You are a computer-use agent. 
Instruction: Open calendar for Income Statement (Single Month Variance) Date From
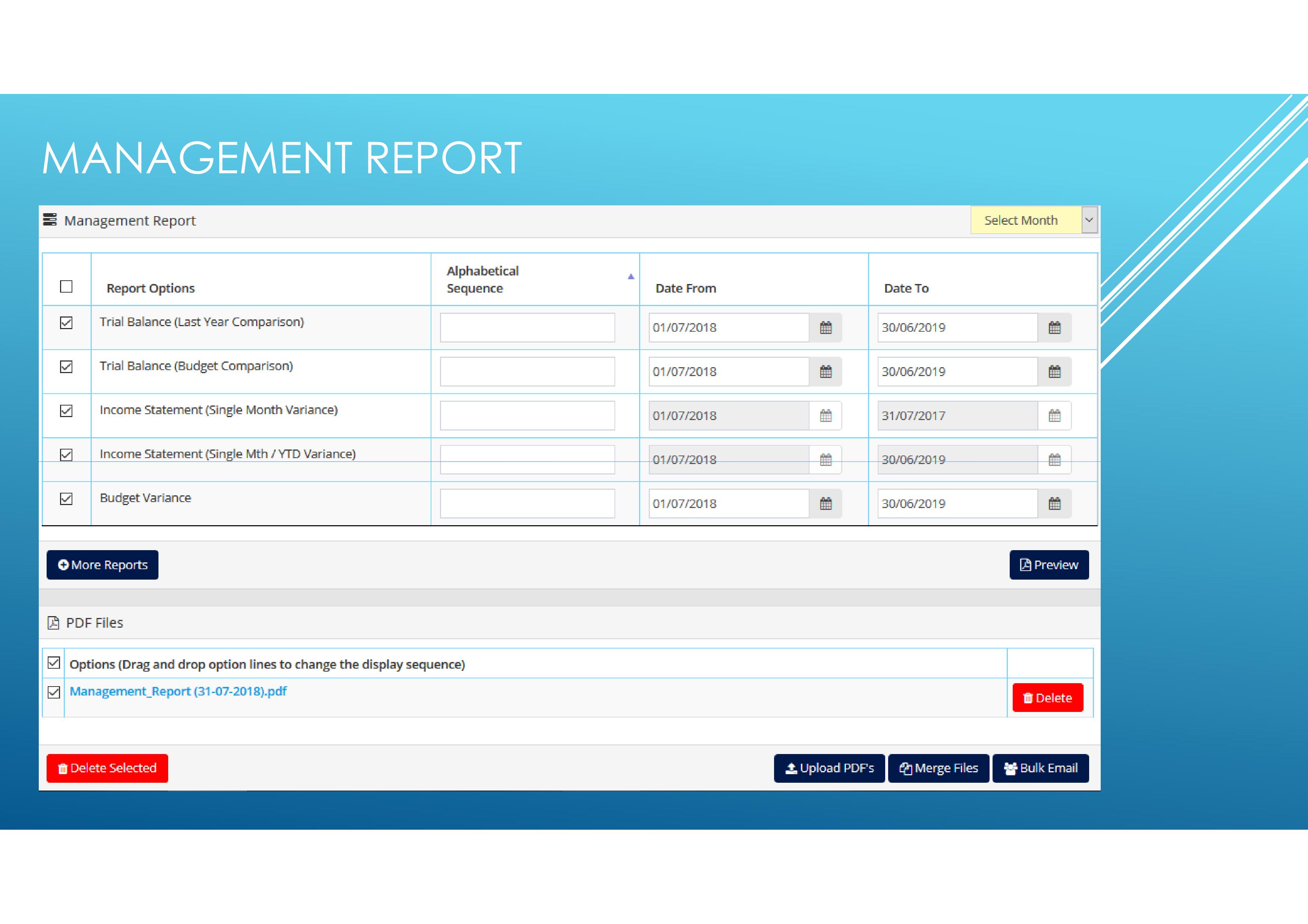pos(826,416)
